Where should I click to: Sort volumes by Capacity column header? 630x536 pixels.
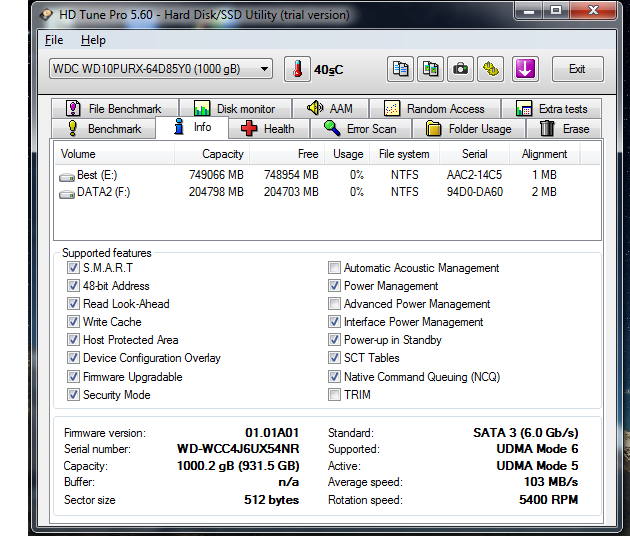point(222,154)
